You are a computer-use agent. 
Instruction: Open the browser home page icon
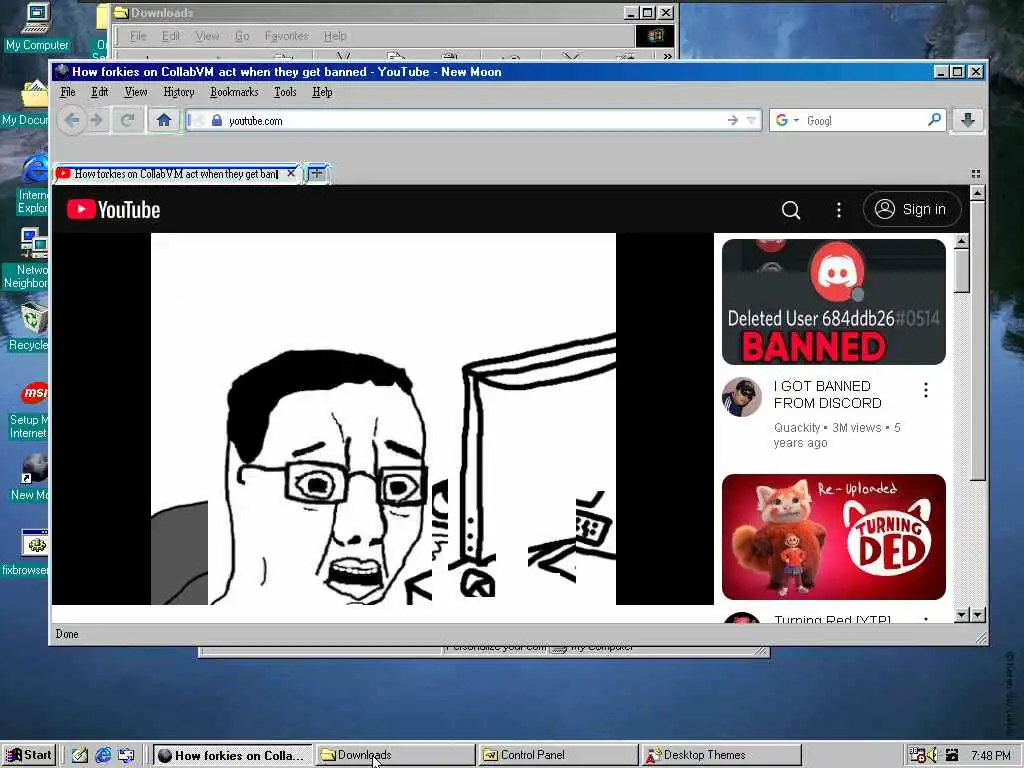[x=164, y=120]
